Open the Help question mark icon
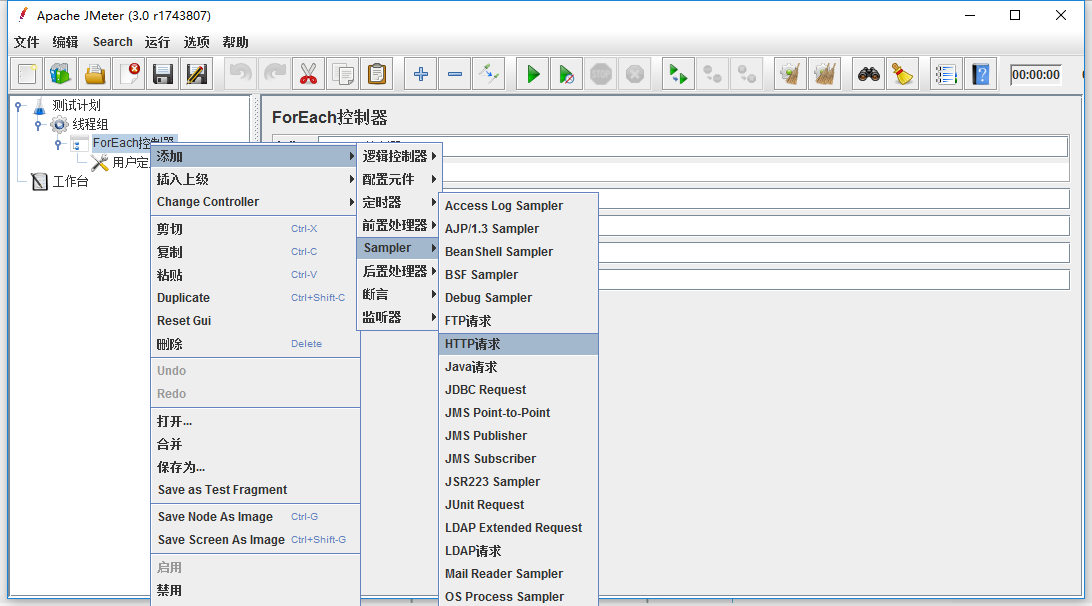Image resolution: width=1092 pixels, height=606 pixels. tap(980, 74)
